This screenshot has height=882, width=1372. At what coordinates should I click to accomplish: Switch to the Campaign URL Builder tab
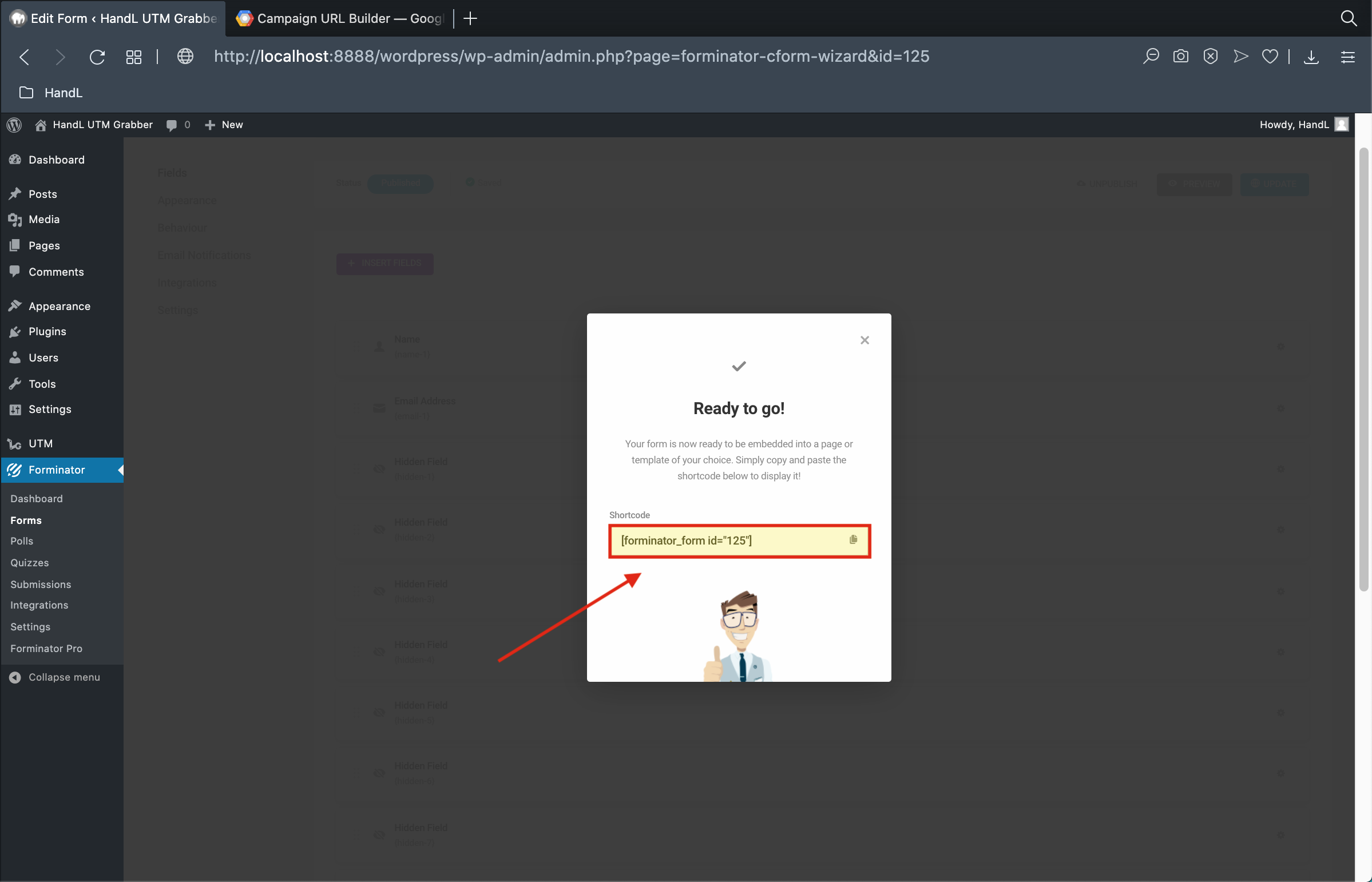[341, 18]
